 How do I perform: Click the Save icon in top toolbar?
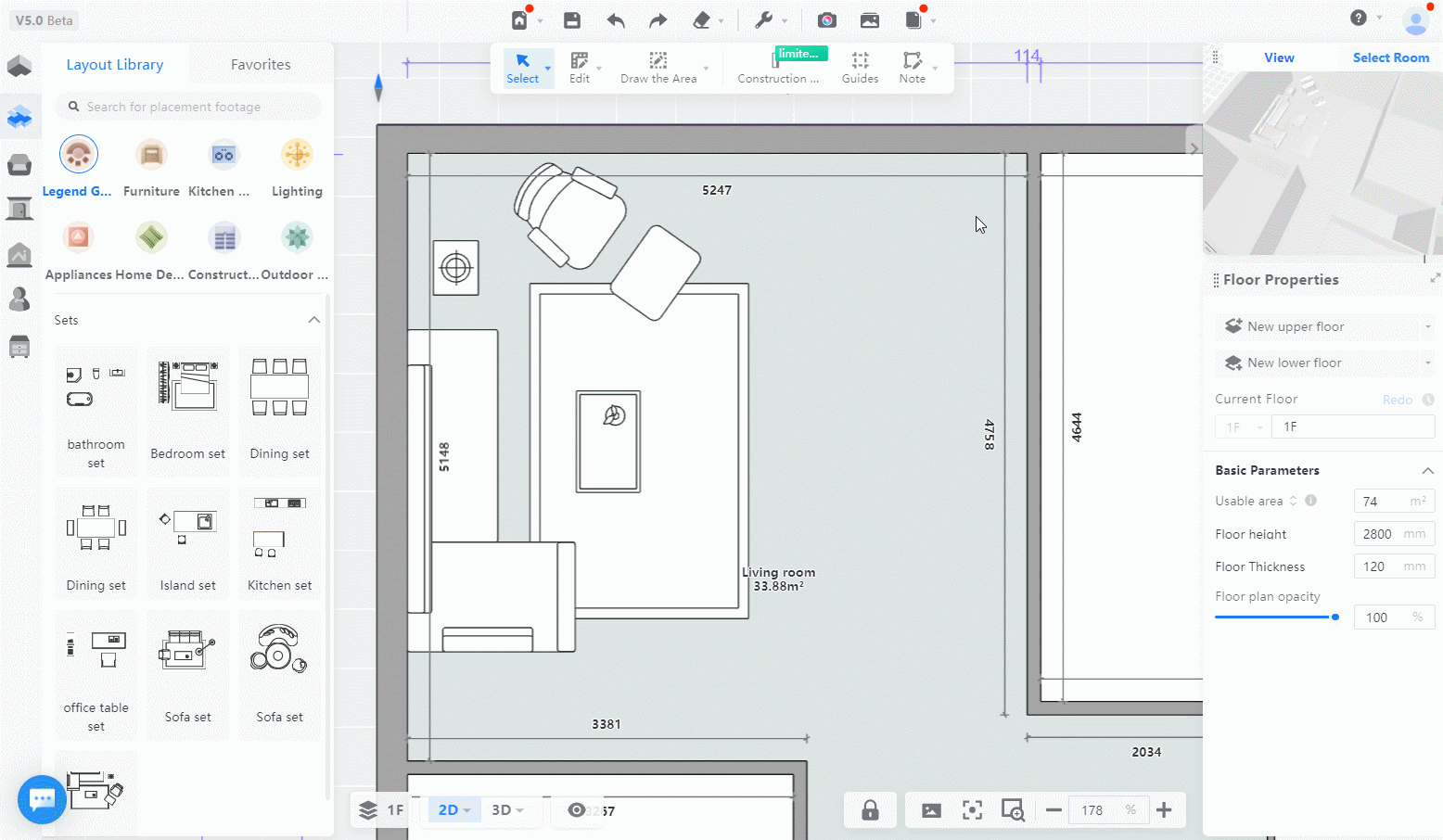pos(571,20)
